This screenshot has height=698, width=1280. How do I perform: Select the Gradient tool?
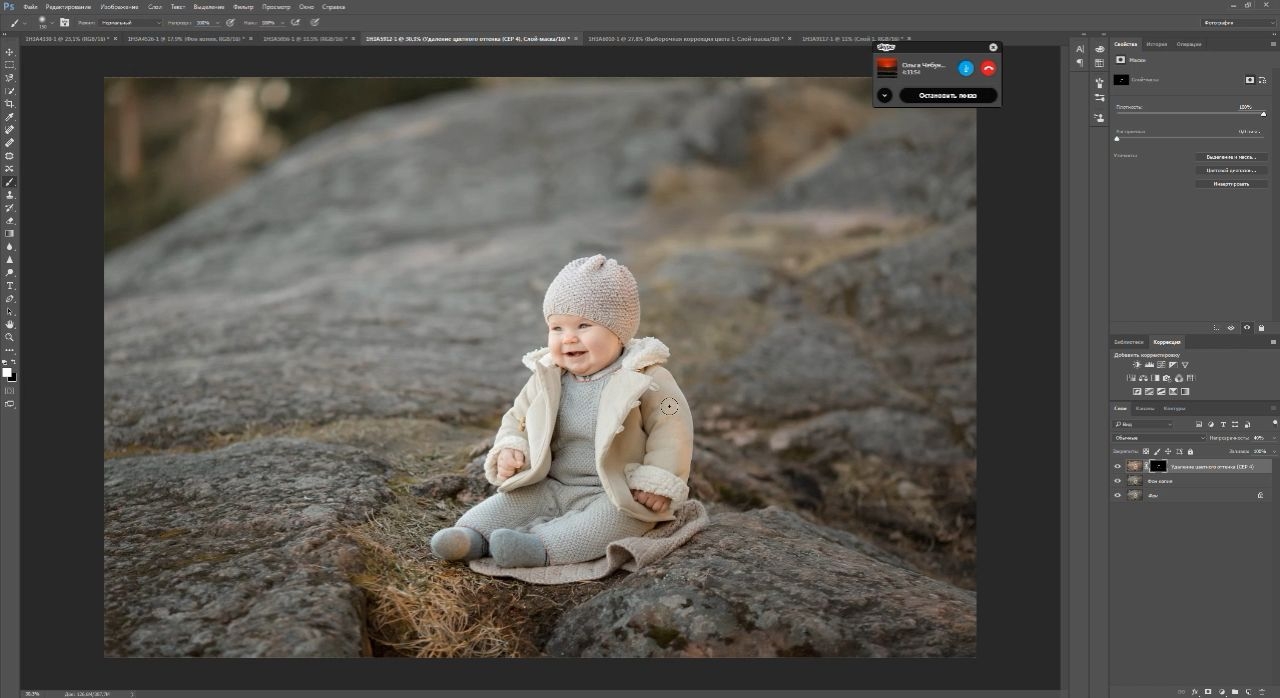pos(10,234)
